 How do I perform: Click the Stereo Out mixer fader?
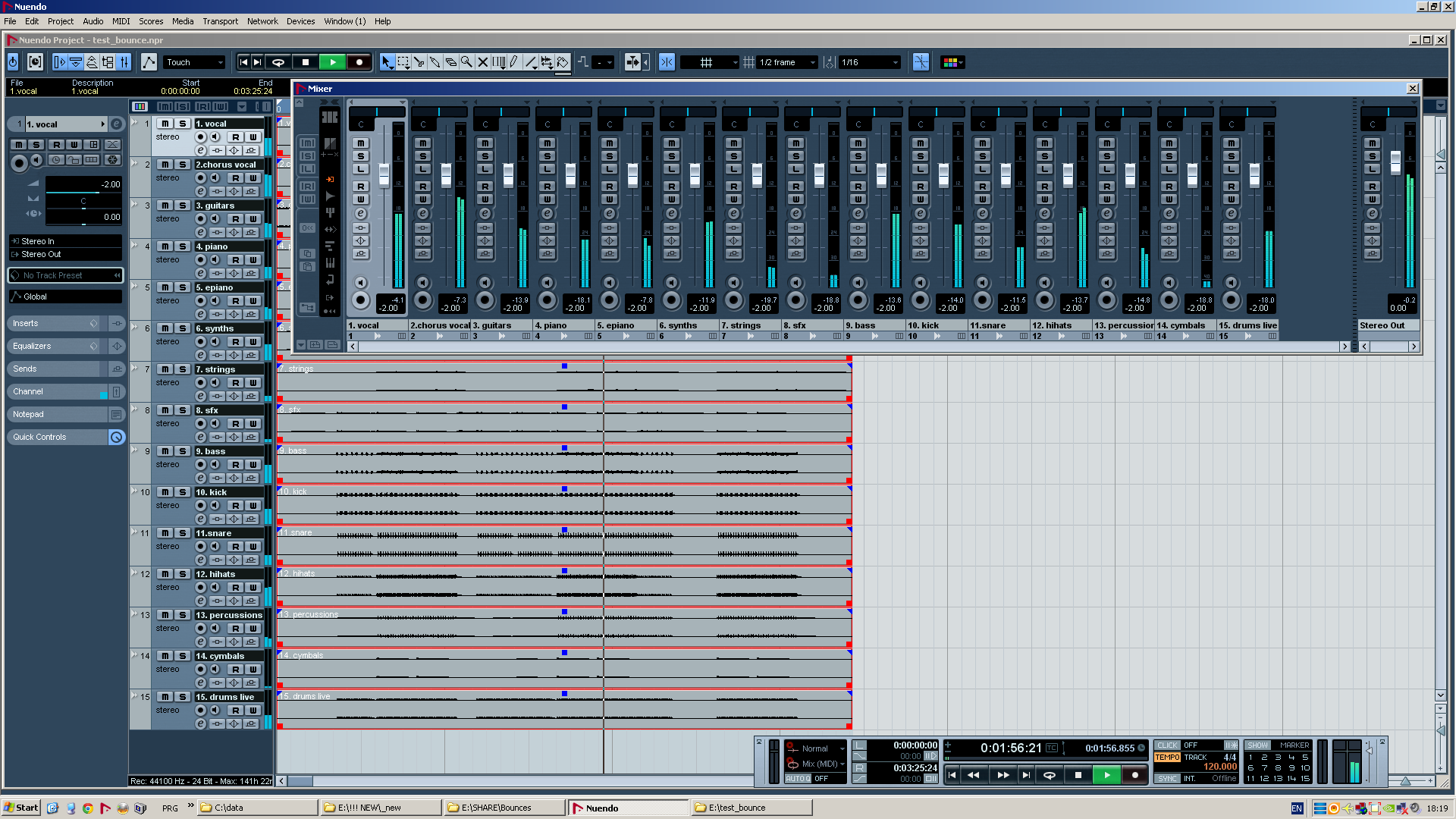(x=1395, y=162)
